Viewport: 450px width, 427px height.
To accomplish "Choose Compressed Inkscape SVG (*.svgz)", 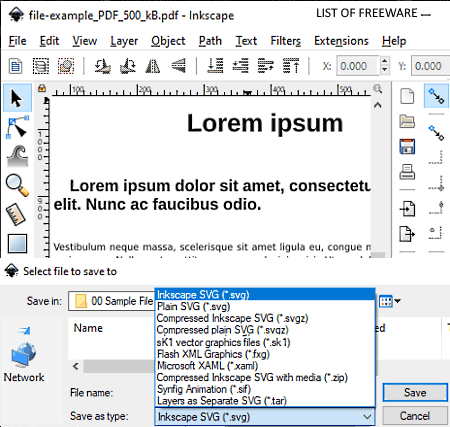I will (x=265, y=318).
